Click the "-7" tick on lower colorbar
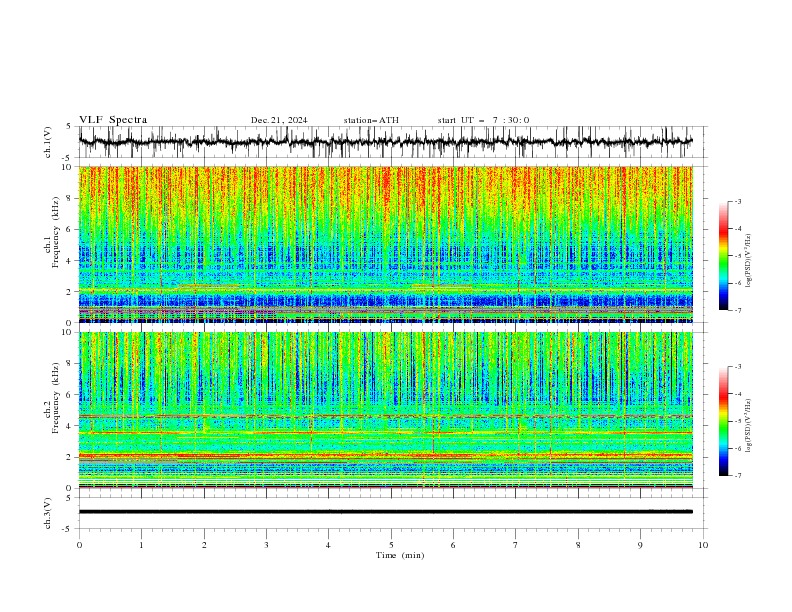792x612 pixels. (x=738, y=476)
